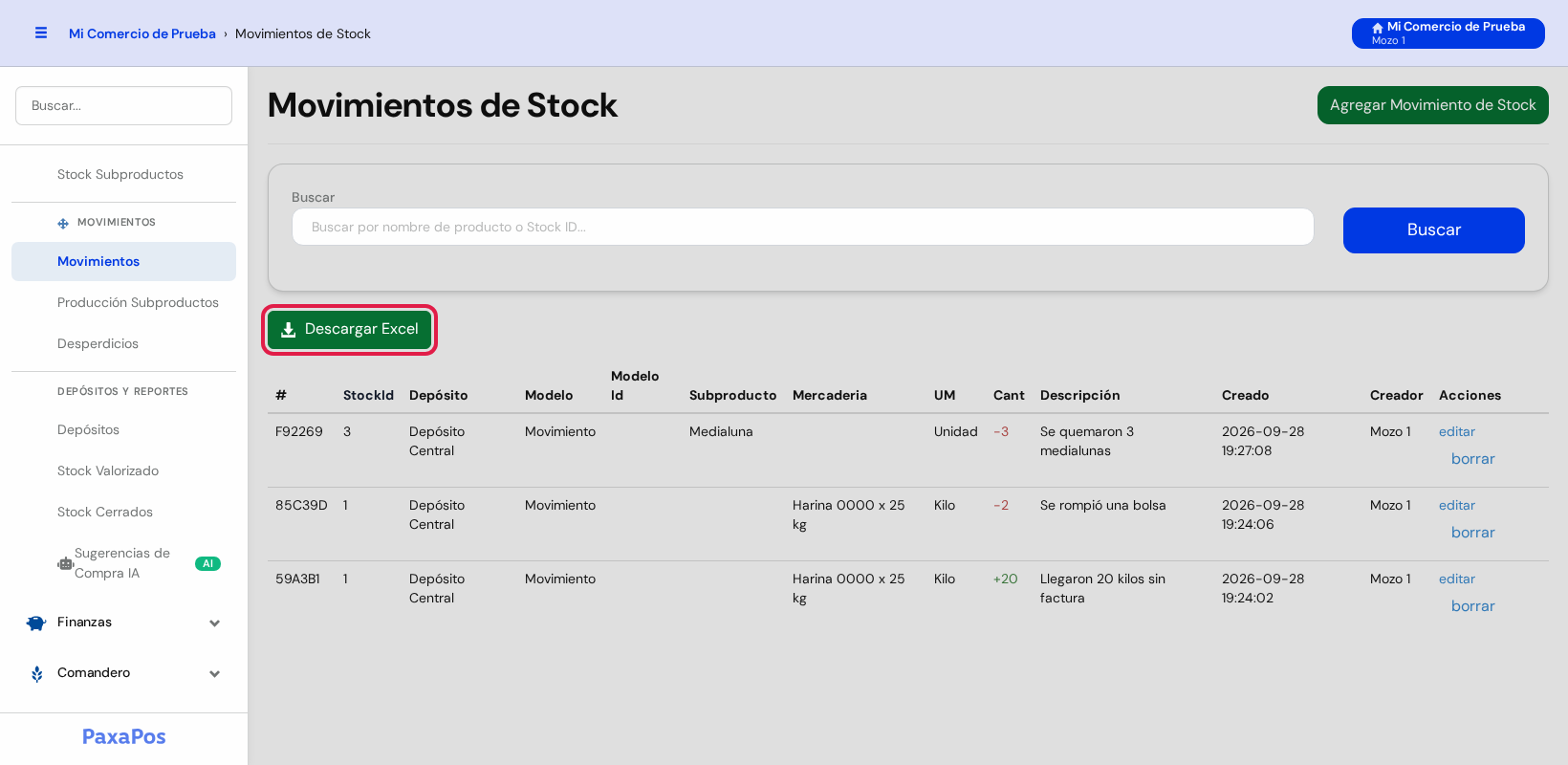The image size is (1568, 765).
Task: Click the +20 quantity cell
Action: (1006, 579)
